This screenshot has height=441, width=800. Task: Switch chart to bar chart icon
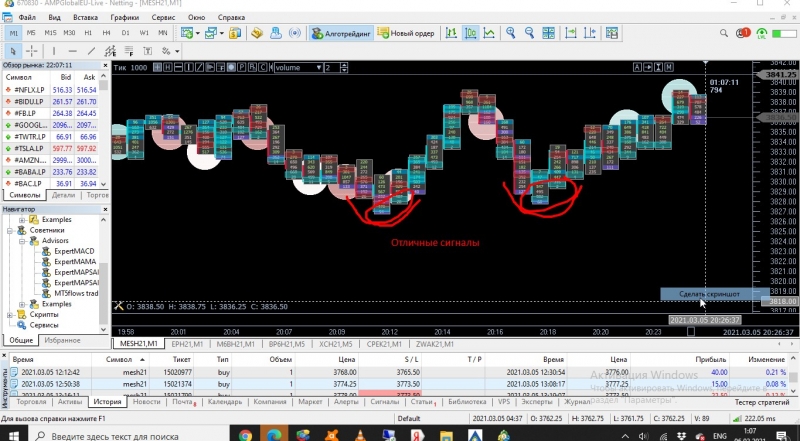[452, 33]
